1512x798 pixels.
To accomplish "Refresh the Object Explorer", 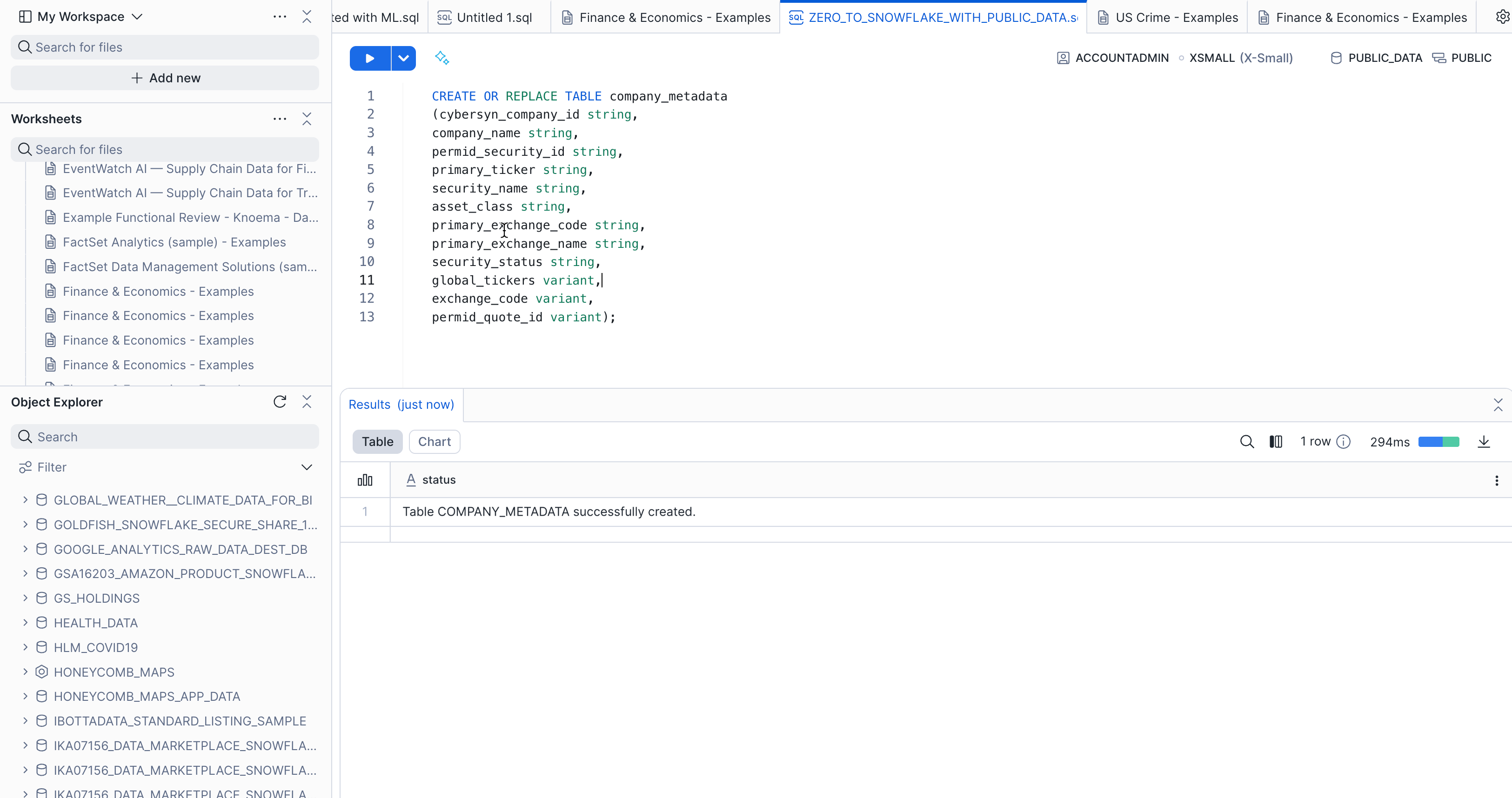I will [280, 402].
